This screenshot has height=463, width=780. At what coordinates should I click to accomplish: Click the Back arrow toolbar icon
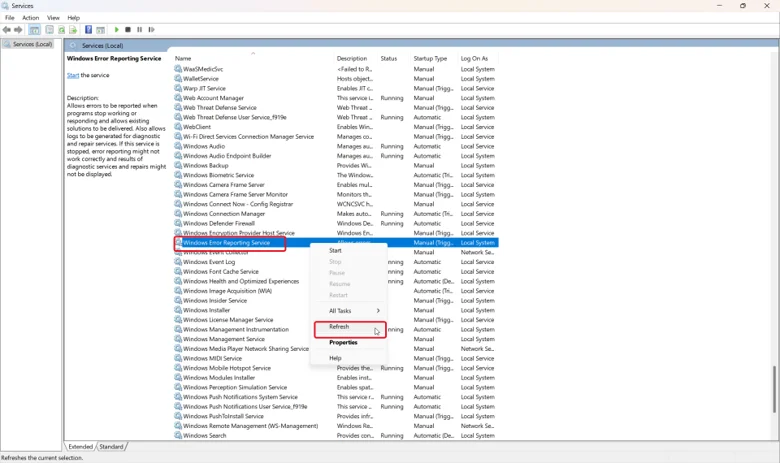click(x=6, y=30)
